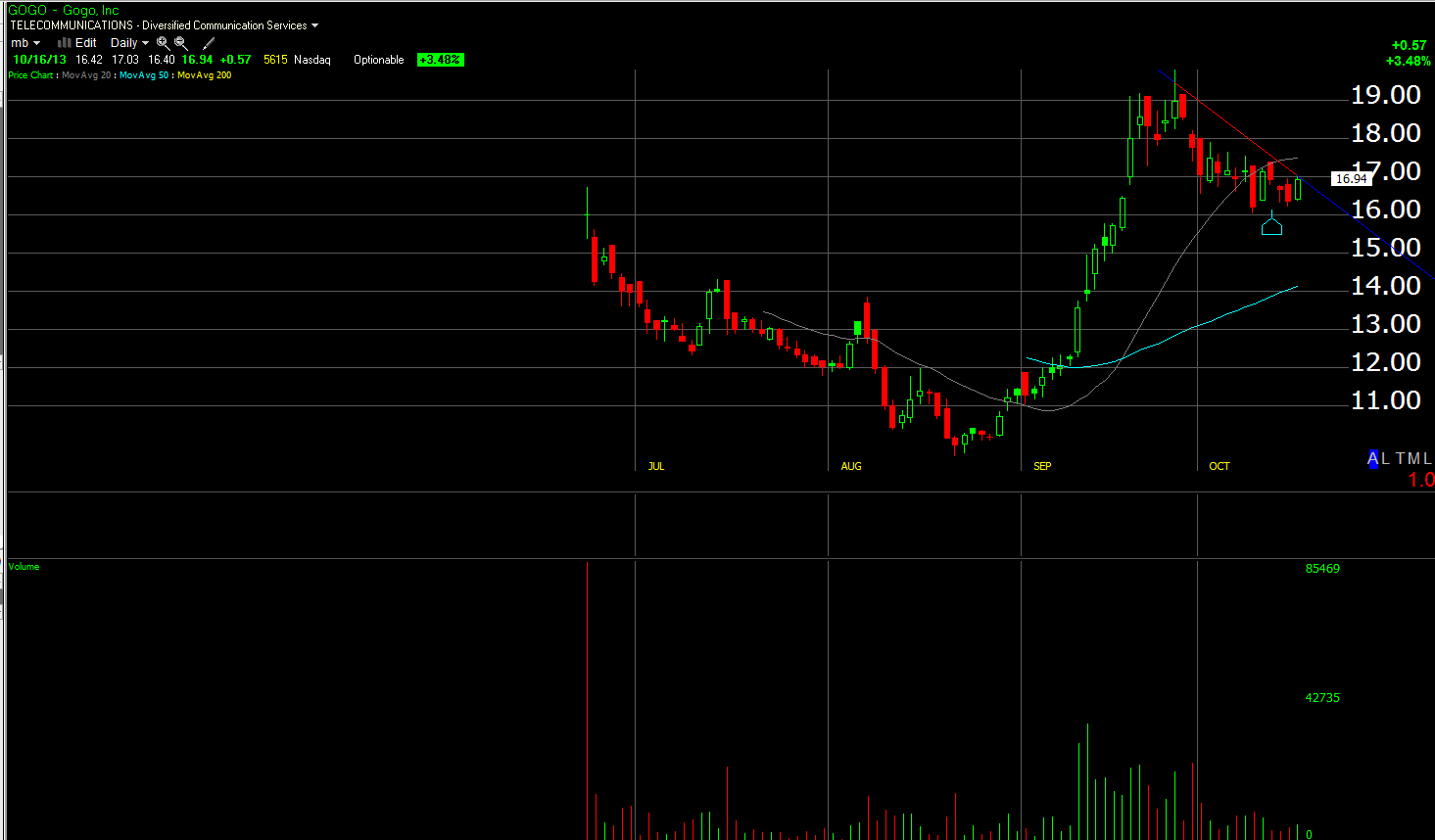1435x840 pixels.
Task: Toggle the M option near price axis
Action: click(1414, 459)
